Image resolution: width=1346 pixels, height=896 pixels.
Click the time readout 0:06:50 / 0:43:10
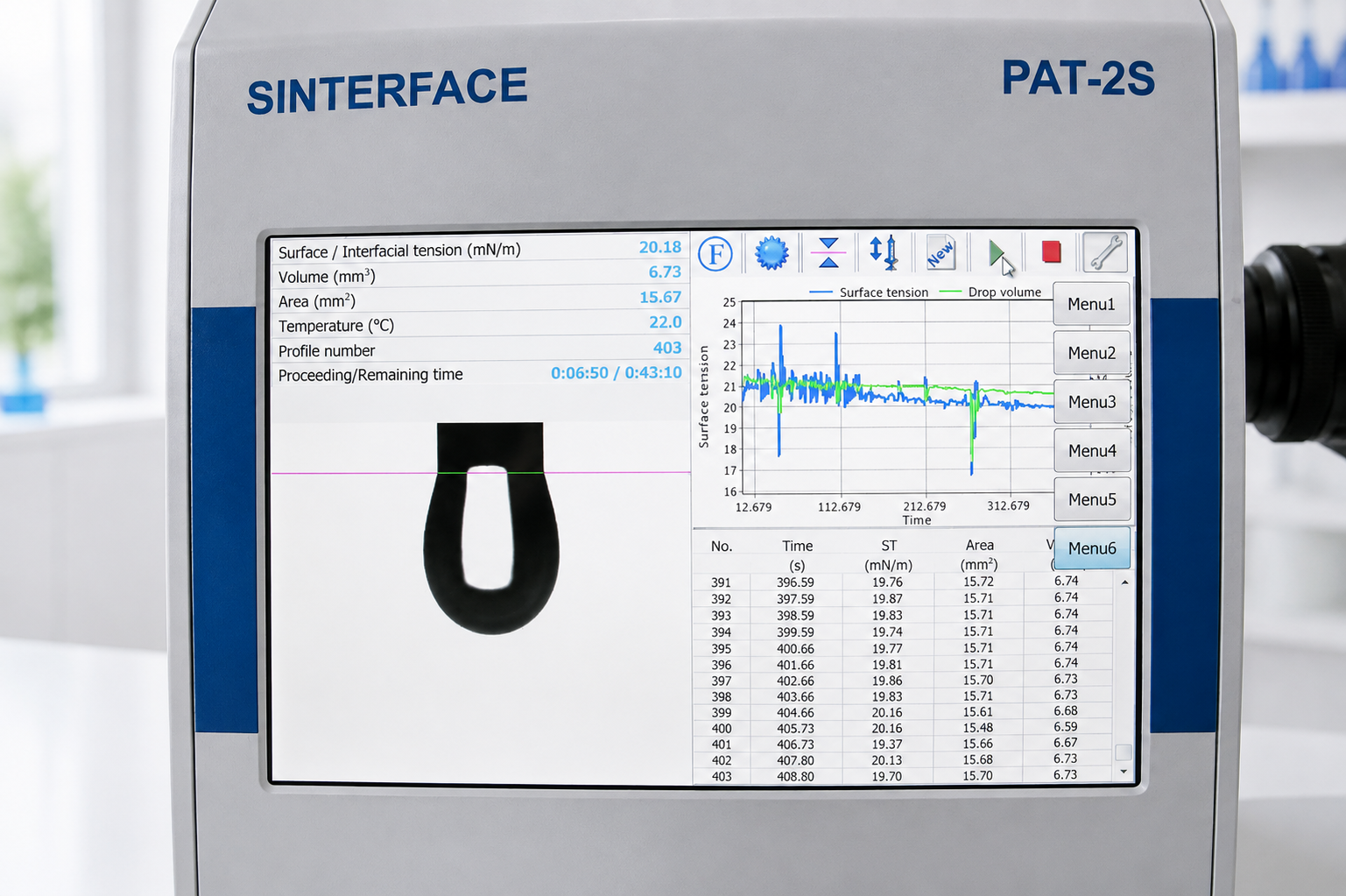point(616,373)
